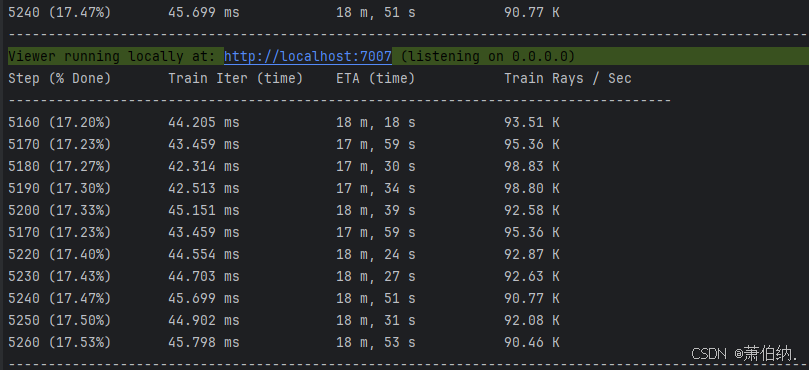The image size is (809, 370).
Task: Select the '45.151 ms' train iter value
Action: 204,211
